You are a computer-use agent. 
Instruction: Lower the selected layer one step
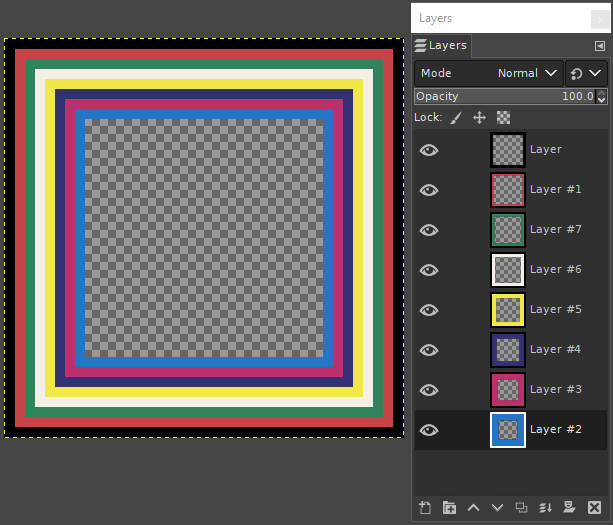coord(497,507)
